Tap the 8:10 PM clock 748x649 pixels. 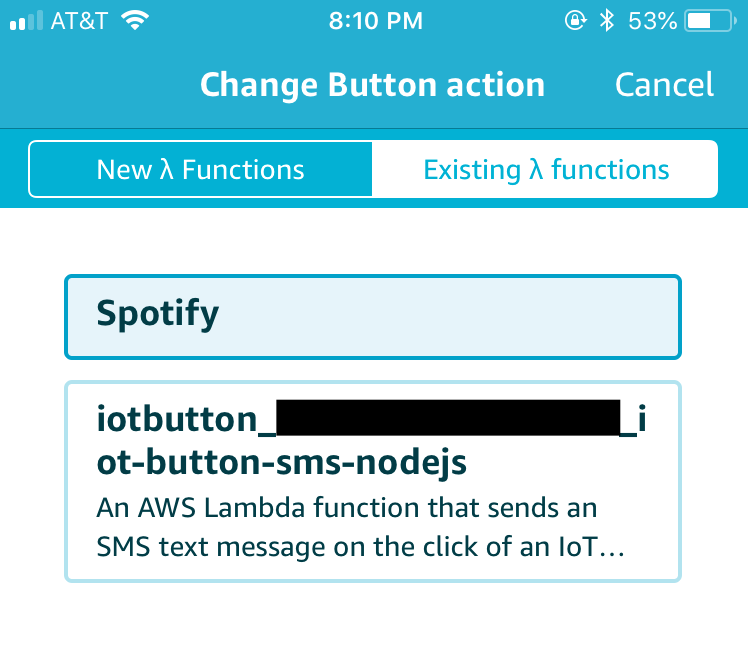(375, 21)
